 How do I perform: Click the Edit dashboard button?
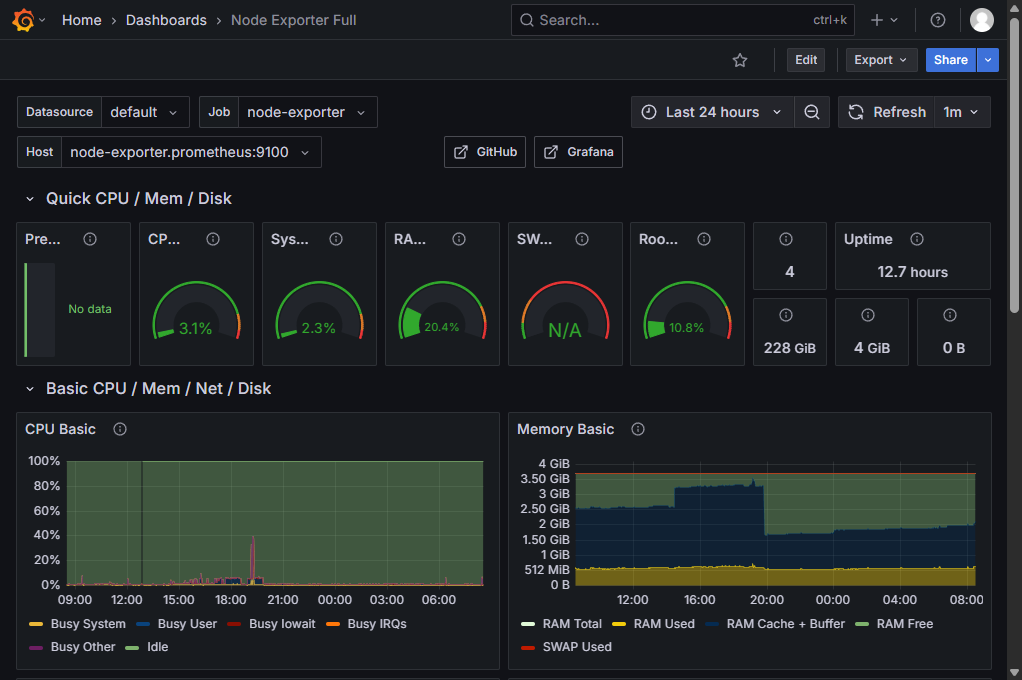(806, 60)
